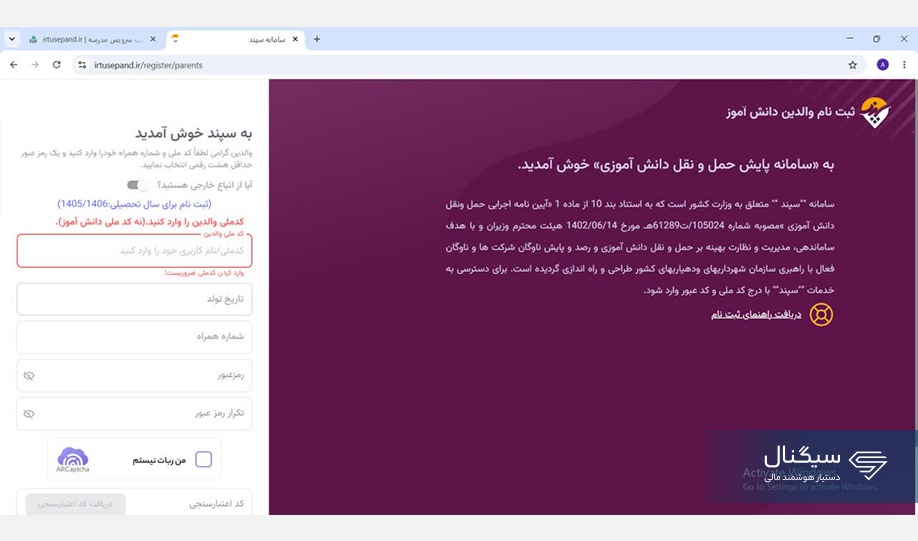Toggle the foreign national switch
This screenshot has width=918, height=541.
coord(138,185)
